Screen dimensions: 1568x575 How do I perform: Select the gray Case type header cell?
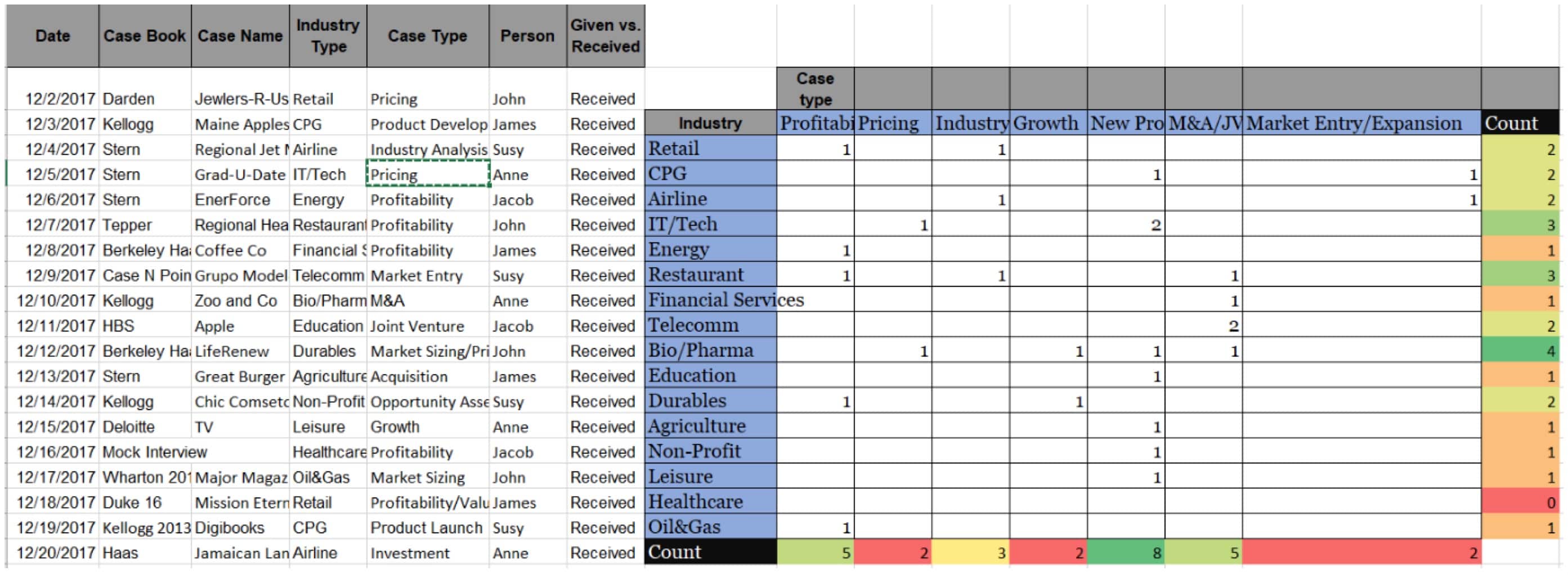tap(815, 89)
